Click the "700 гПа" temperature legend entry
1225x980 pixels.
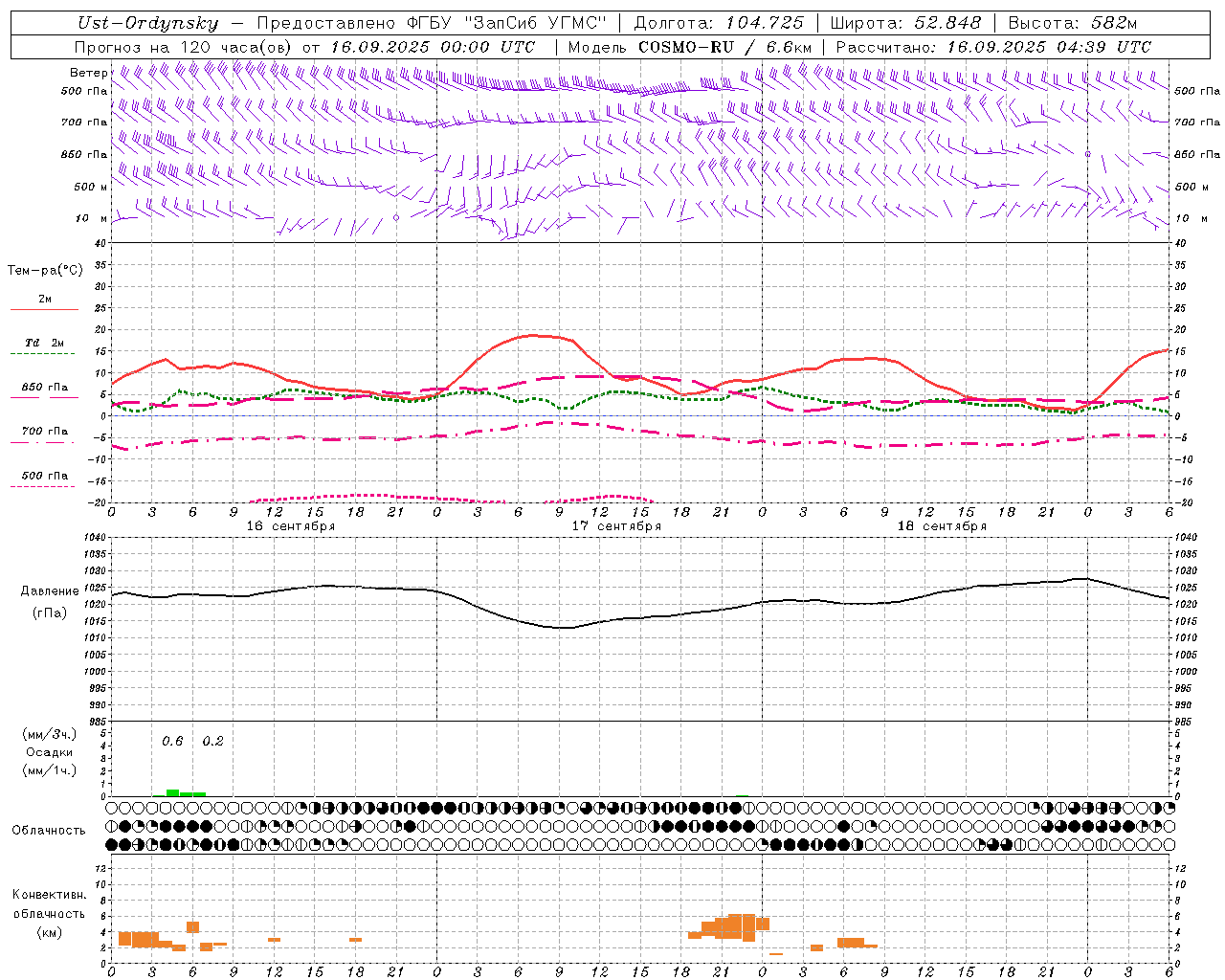45,431
